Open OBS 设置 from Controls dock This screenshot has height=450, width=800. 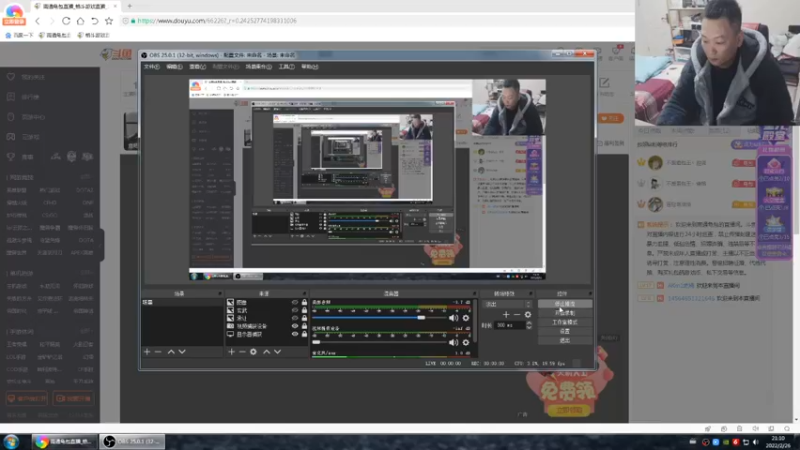pyautogui.click(x=565, y=331)
